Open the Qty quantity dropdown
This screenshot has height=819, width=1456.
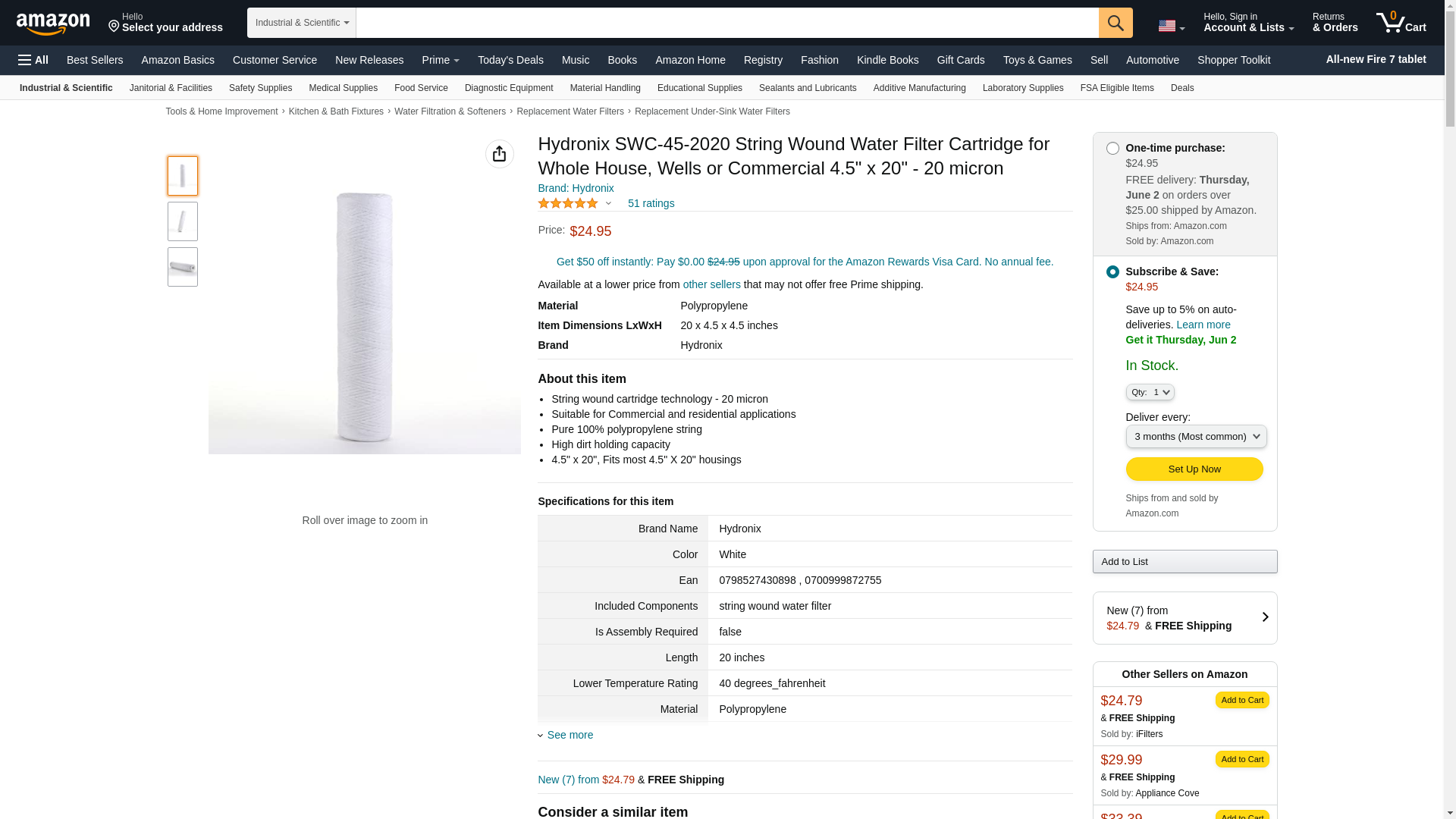click(1150, 393)
